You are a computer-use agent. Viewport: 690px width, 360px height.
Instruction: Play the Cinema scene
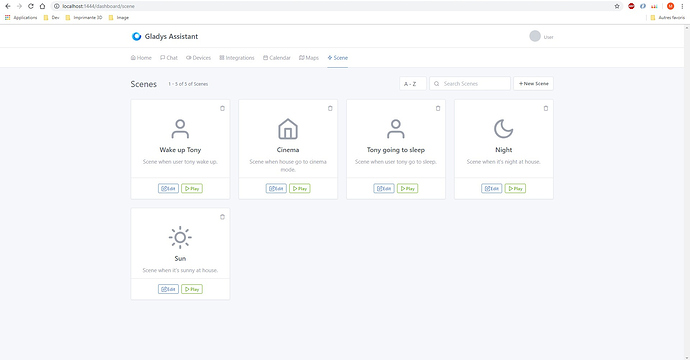click(300, 188)
